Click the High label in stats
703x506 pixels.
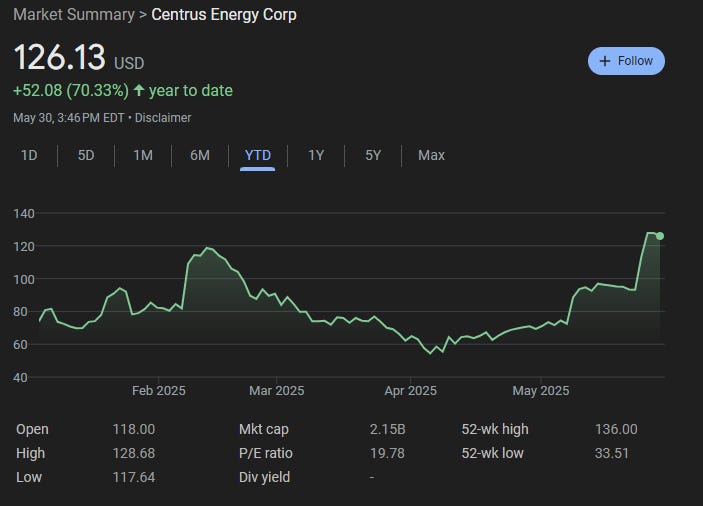(30, 453)
